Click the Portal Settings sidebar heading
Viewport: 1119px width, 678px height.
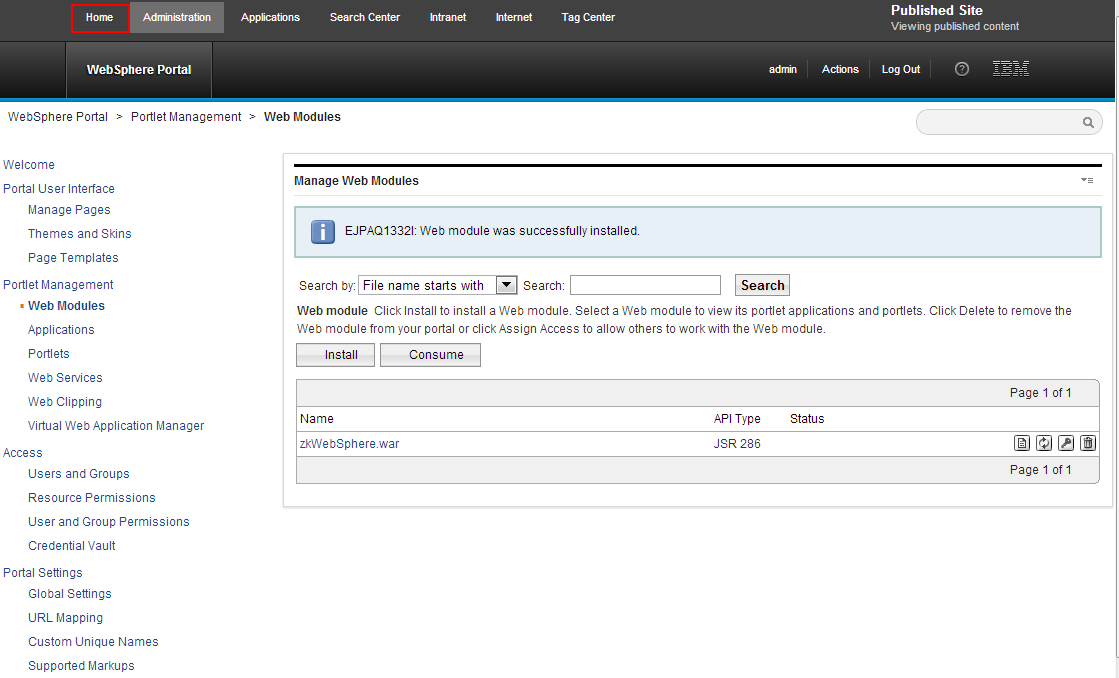click(x=43, y=572)
